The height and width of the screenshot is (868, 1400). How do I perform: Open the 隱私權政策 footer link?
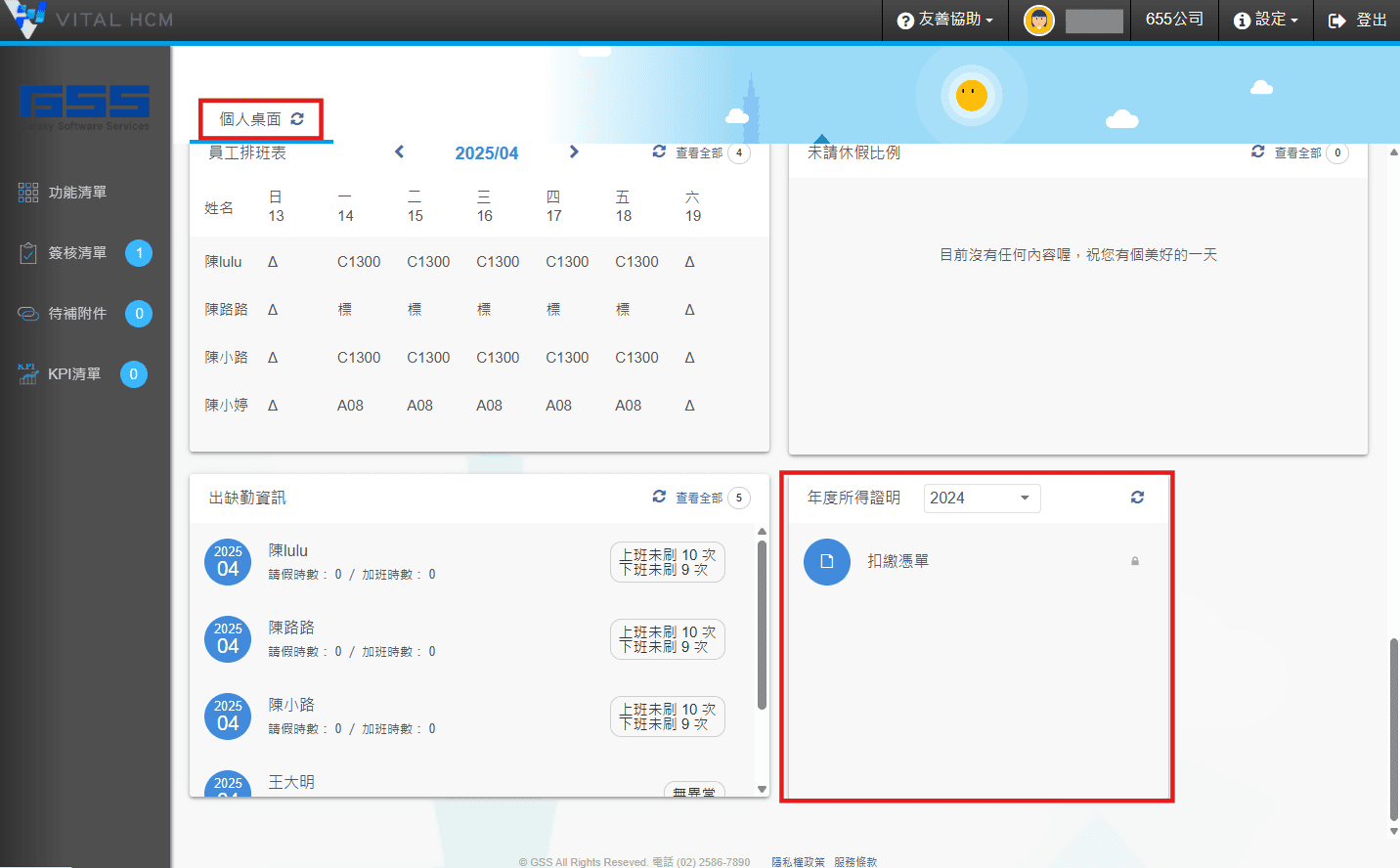pyautogui.click(x=798, y=862)
